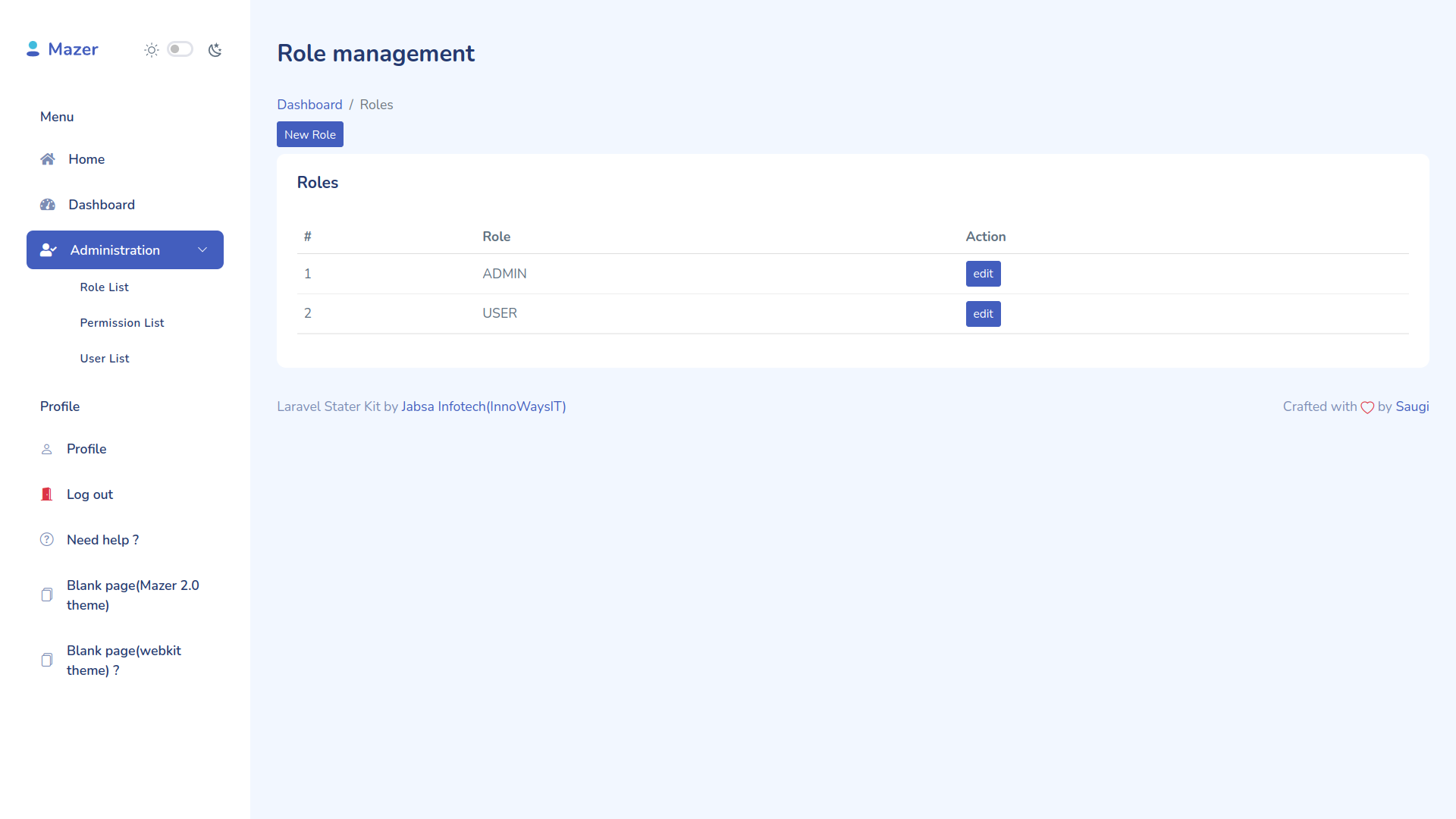The image size is (1456, 819).
Task: Click the Mazer logo user icon
Action: click(x=33, y=49)
